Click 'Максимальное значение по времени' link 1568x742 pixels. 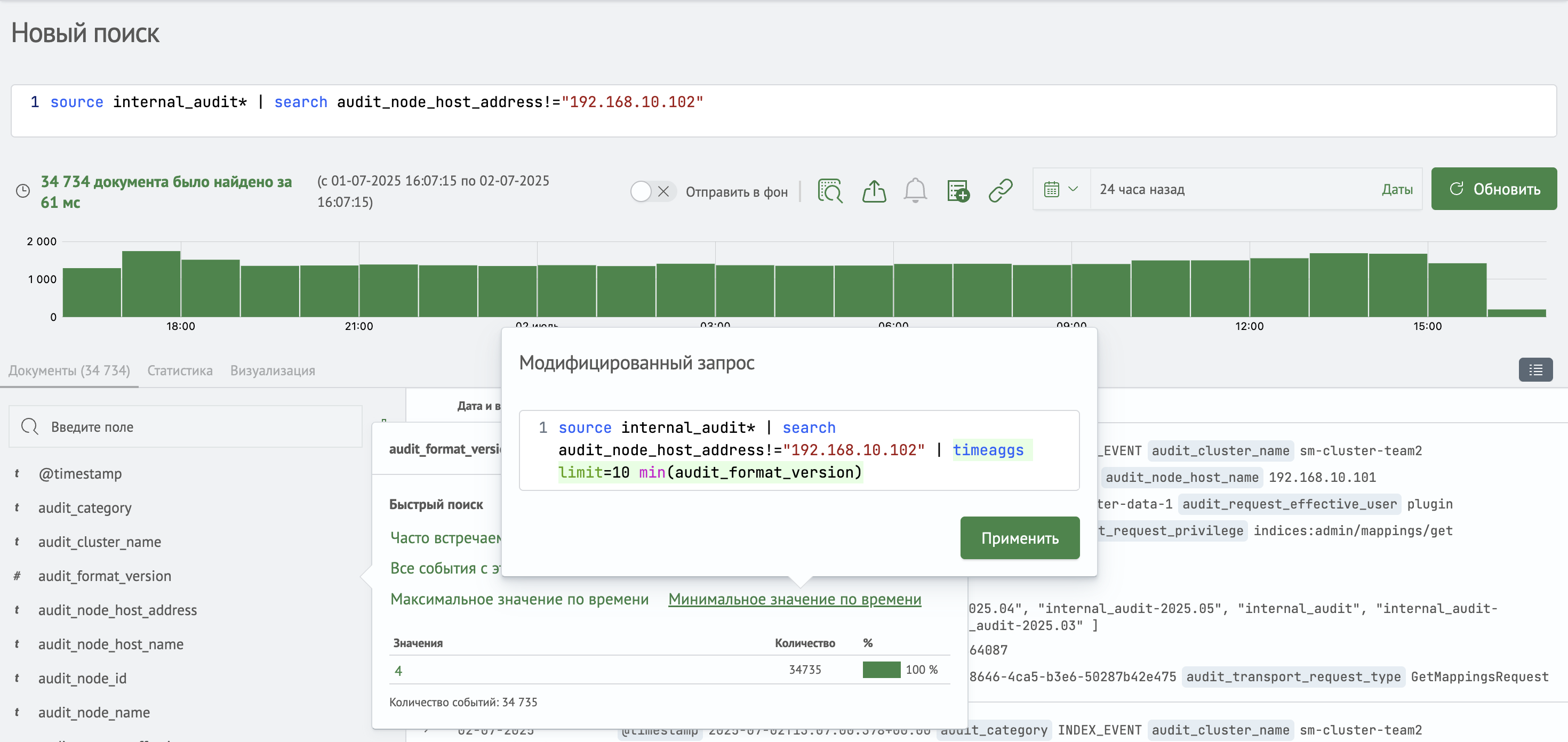coord(519,599)
